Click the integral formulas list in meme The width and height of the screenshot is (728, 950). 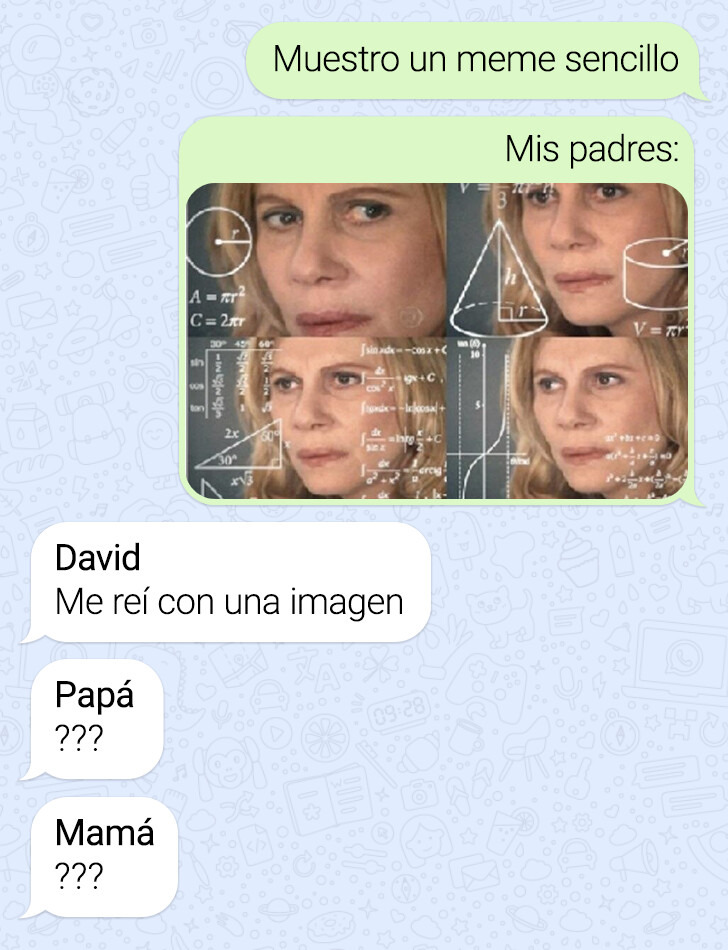click(x=402, y=421)
